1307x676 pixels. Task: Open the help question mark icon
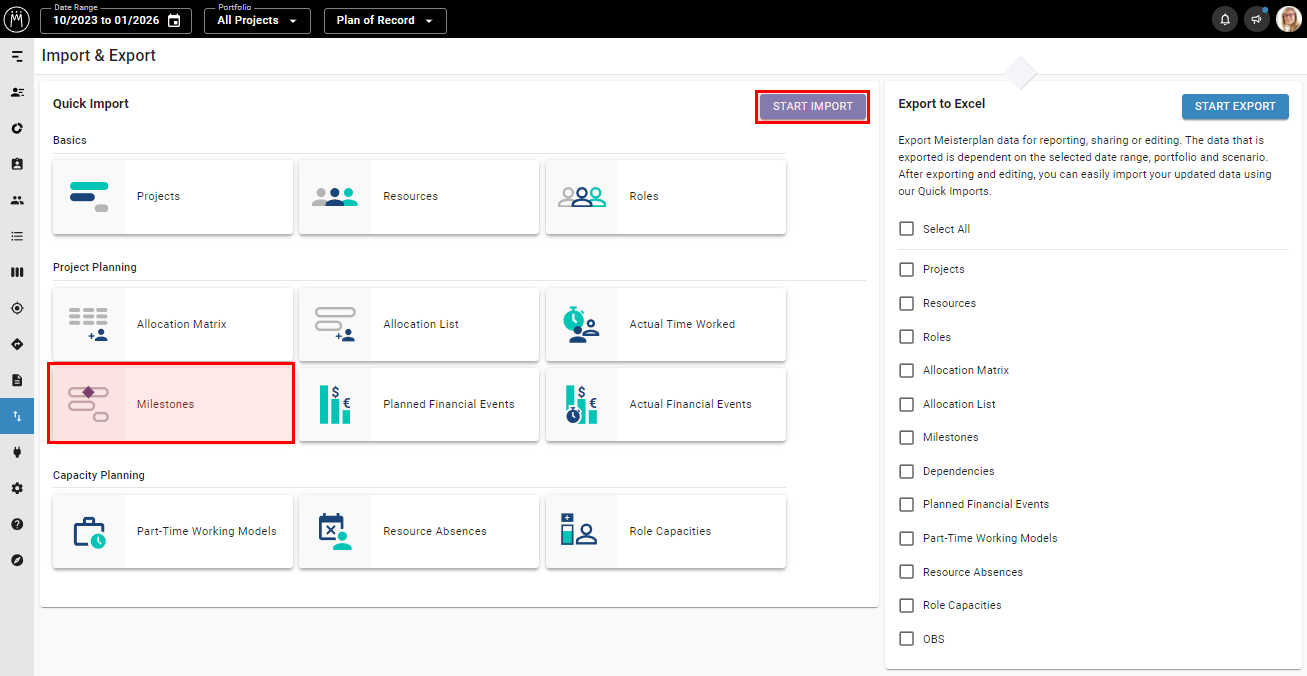coord(17,524)
